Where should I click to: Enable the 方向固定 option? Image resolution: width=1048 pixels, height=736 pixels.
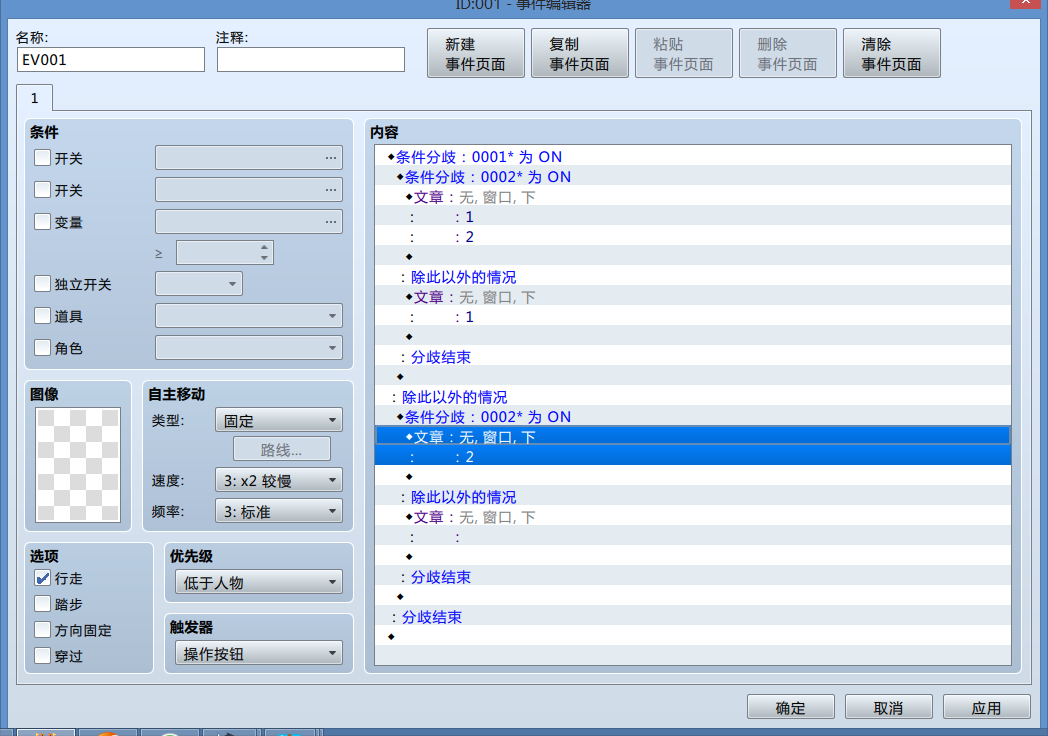pos(43,630)
